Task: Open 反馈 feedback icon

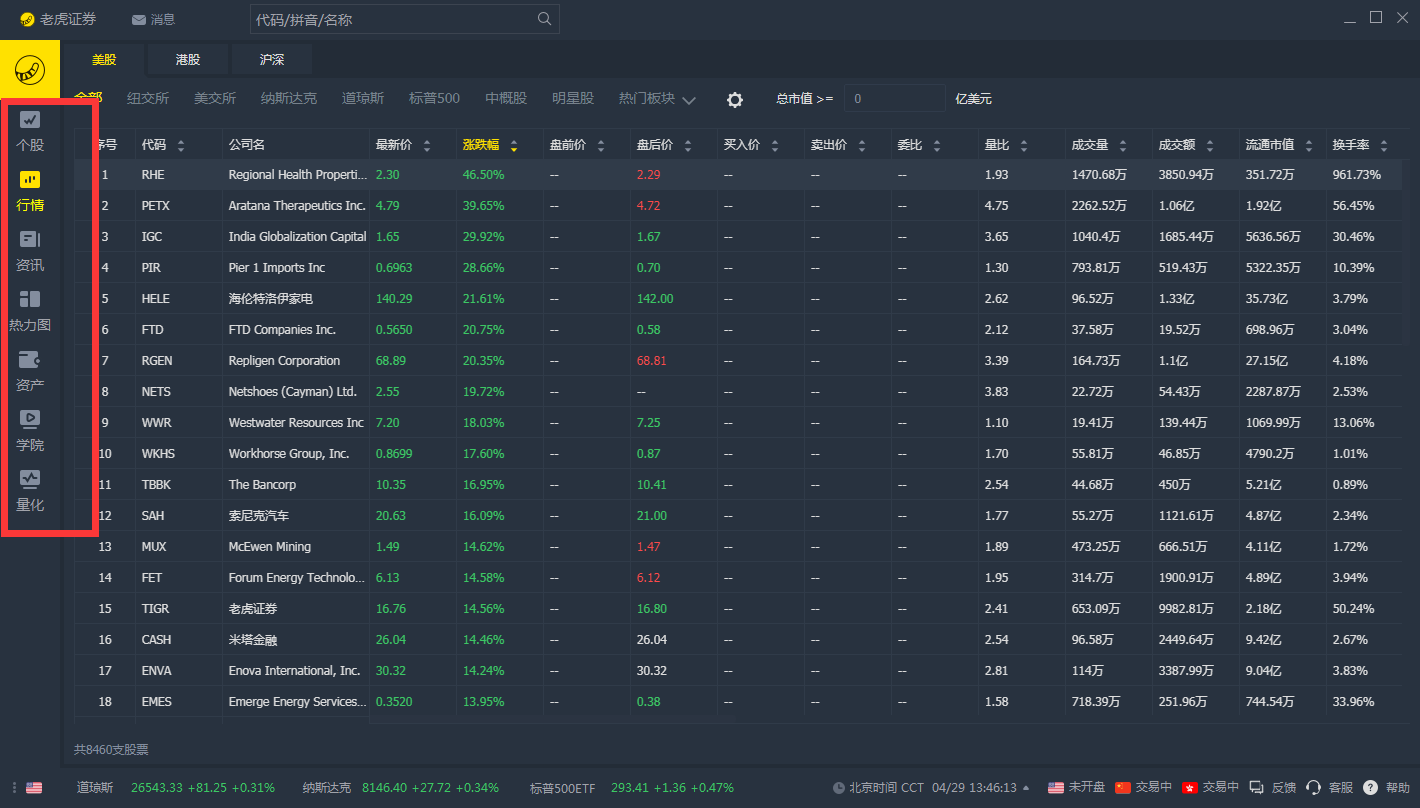Action: coord(1257,787)
